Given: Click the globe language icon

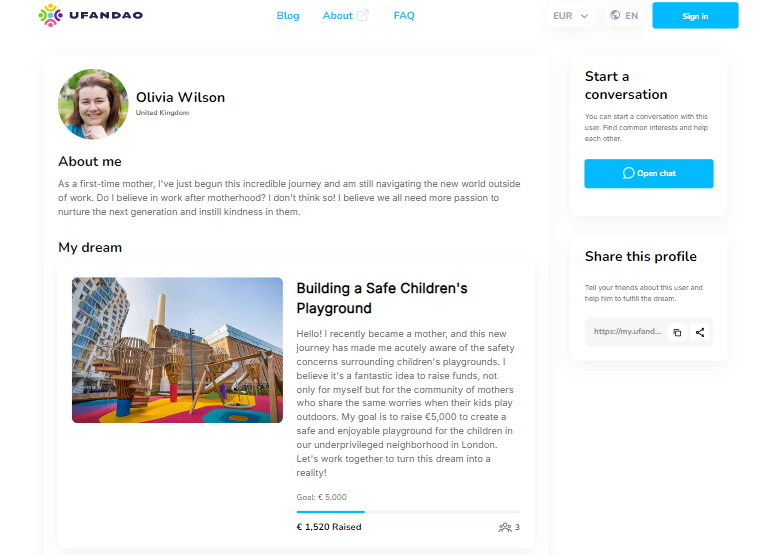Looking at the screenshot, I should (x=615, y=15).
